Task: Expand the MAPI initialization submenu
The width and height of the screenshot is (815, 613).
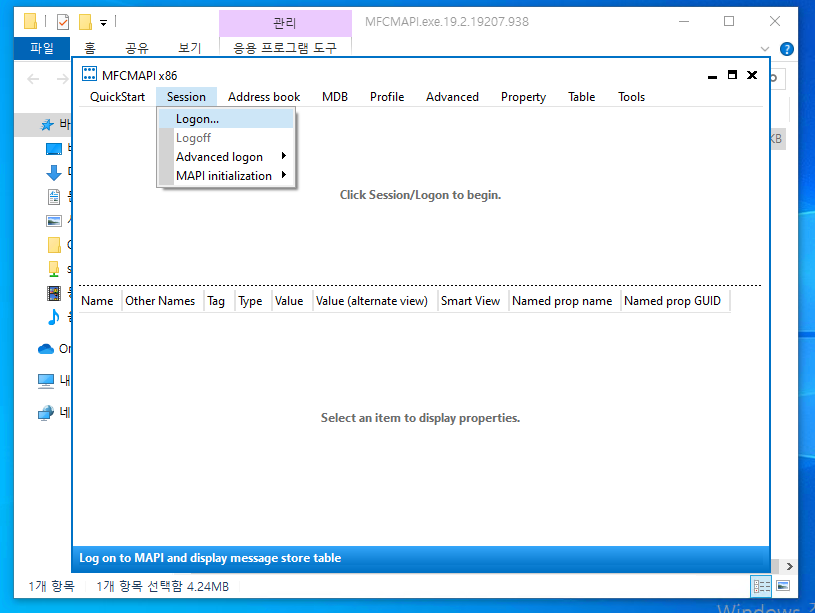Action: 227,176
